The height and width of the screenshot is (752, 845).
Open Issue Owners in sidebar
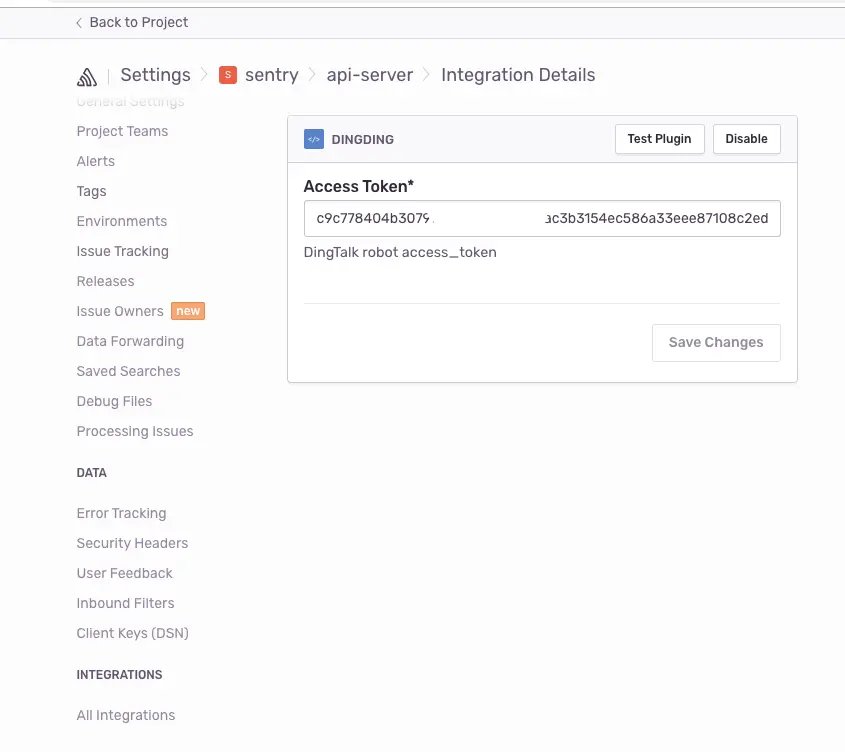click(120, 312)
